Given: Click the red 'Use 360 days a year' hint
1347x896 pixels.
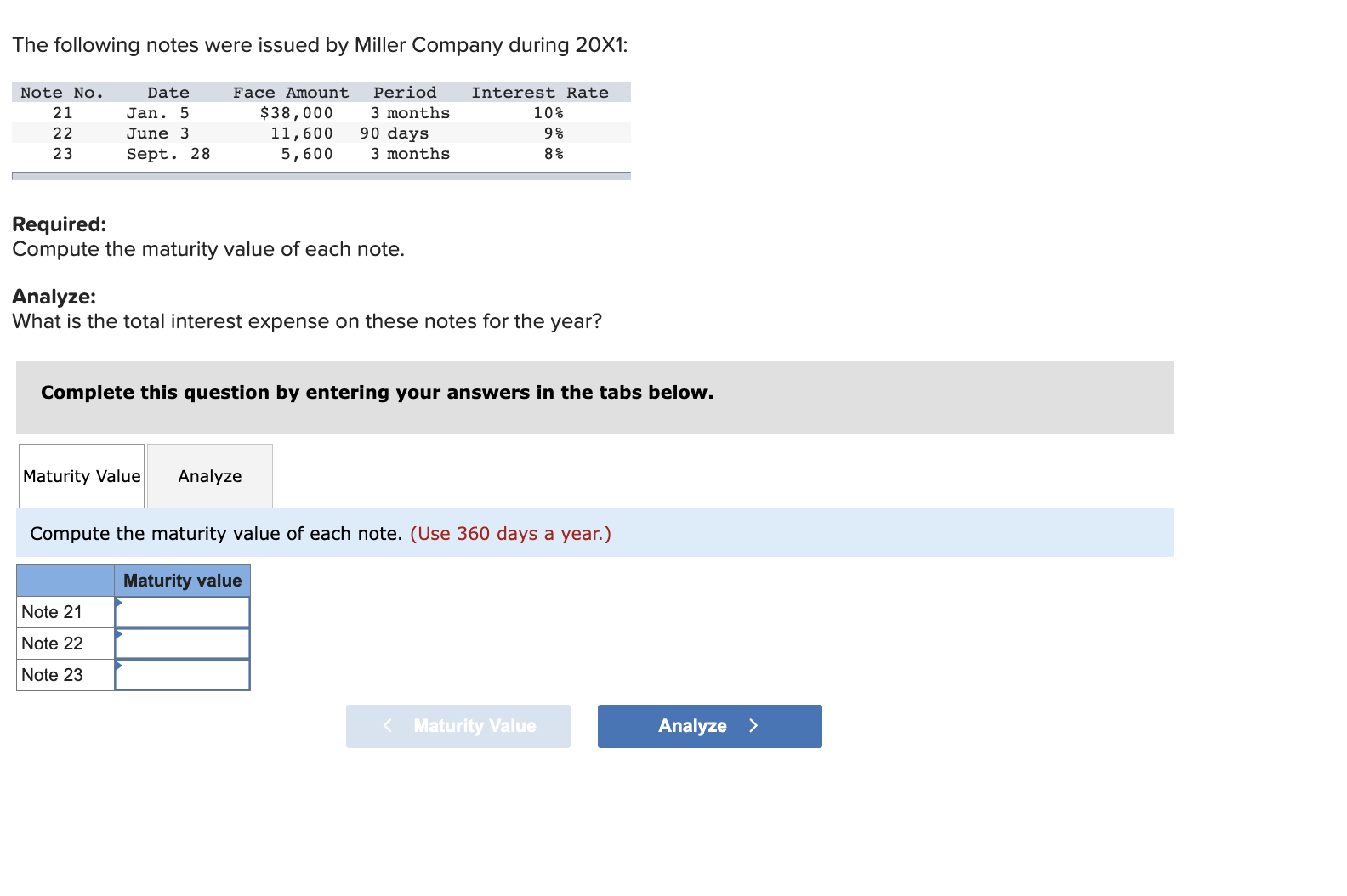Looking at the screenshot, I should (510, 534).
